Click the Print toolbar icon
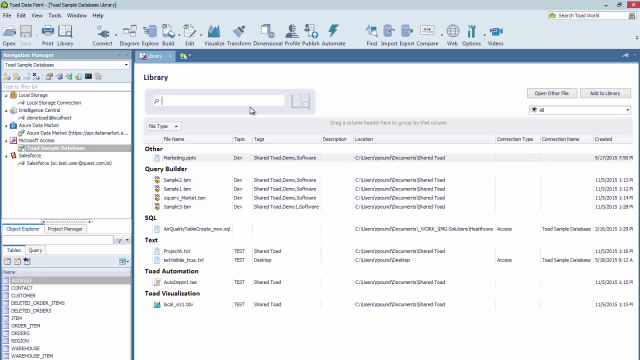640x360 pixels. pyautogui.click(x=47, y=35)
